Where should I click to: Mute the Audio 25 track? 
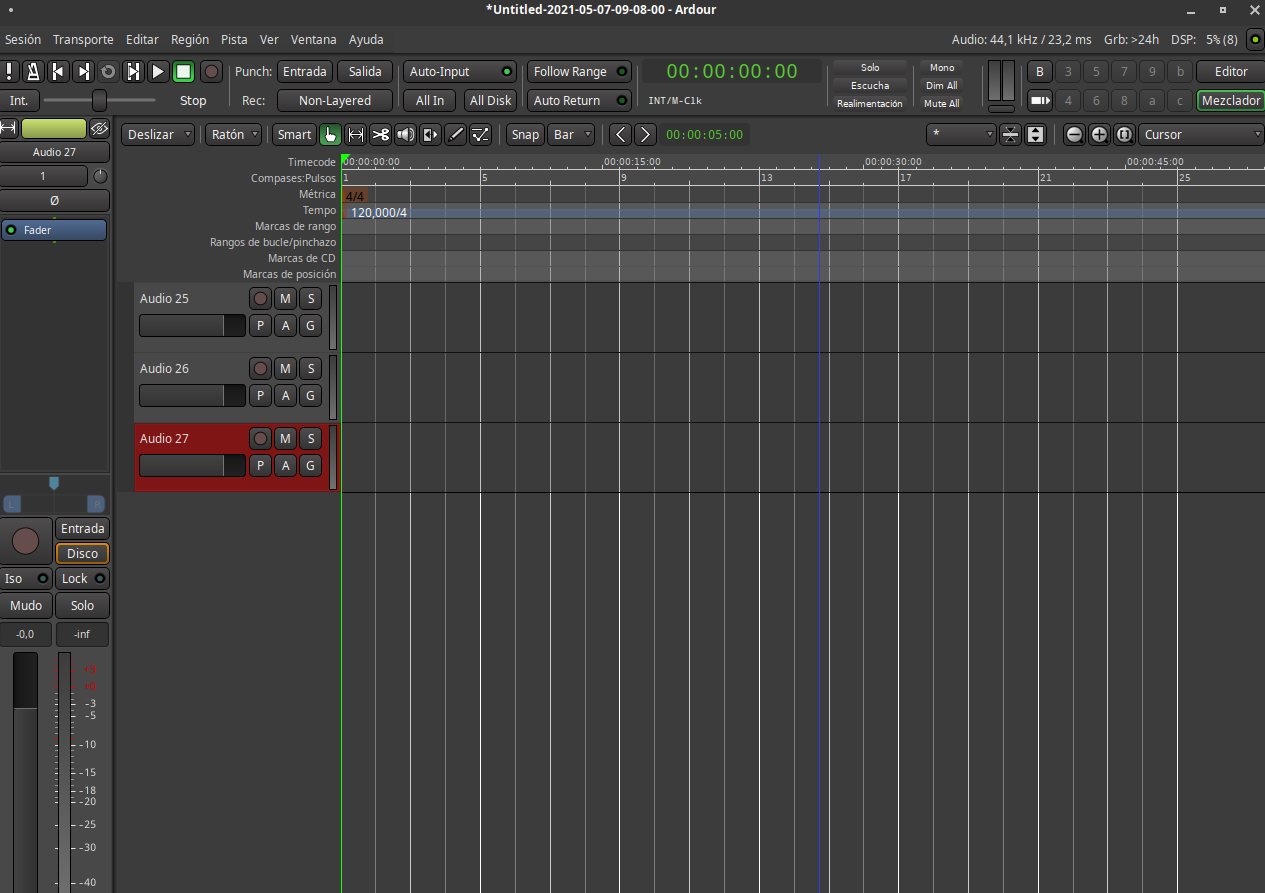[285, 298]
